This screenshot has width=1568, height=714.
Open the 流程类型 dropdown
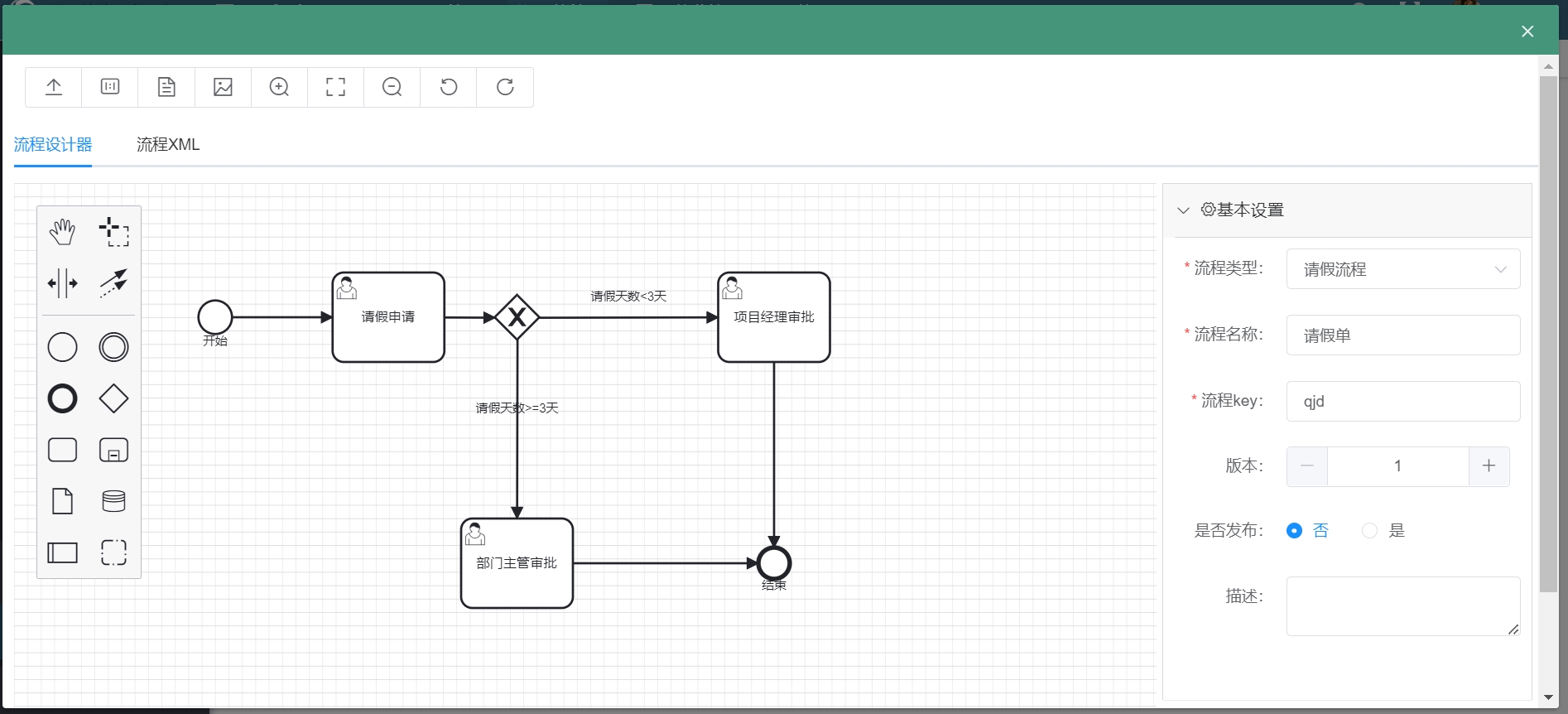point(1402,269)
